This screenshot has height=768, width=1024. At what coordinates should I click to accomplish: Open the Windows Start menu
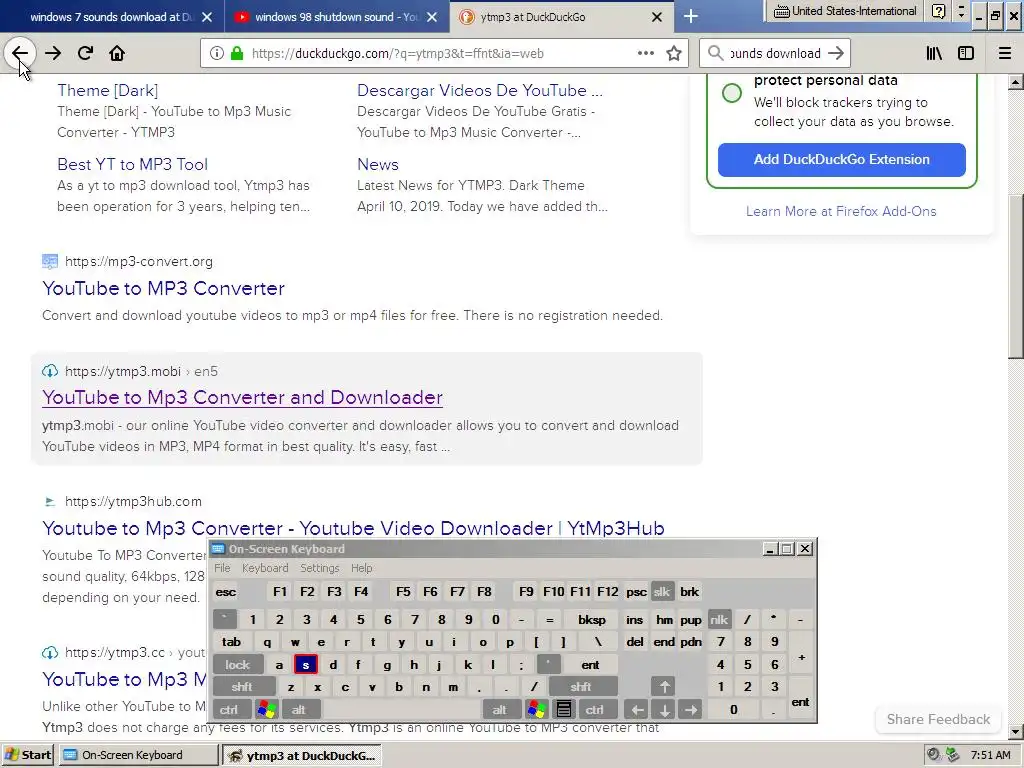point(29,755)
